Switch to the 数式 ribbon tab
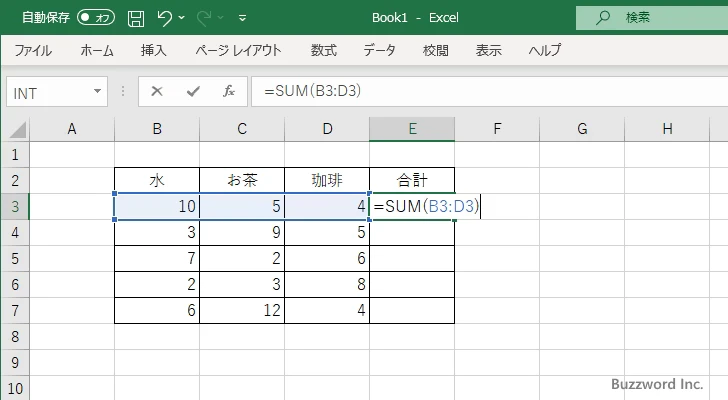Screen dimensions: 728x400 pyautogui.click(x=323, y=50)
